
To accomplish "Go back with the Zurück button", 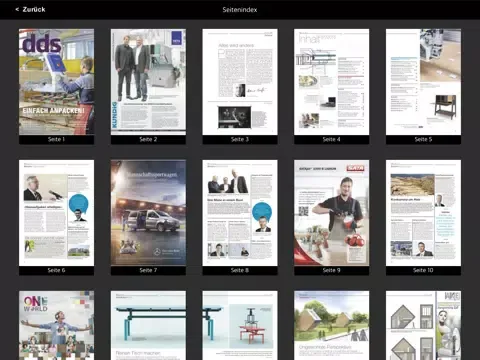I will pos(30,9).
